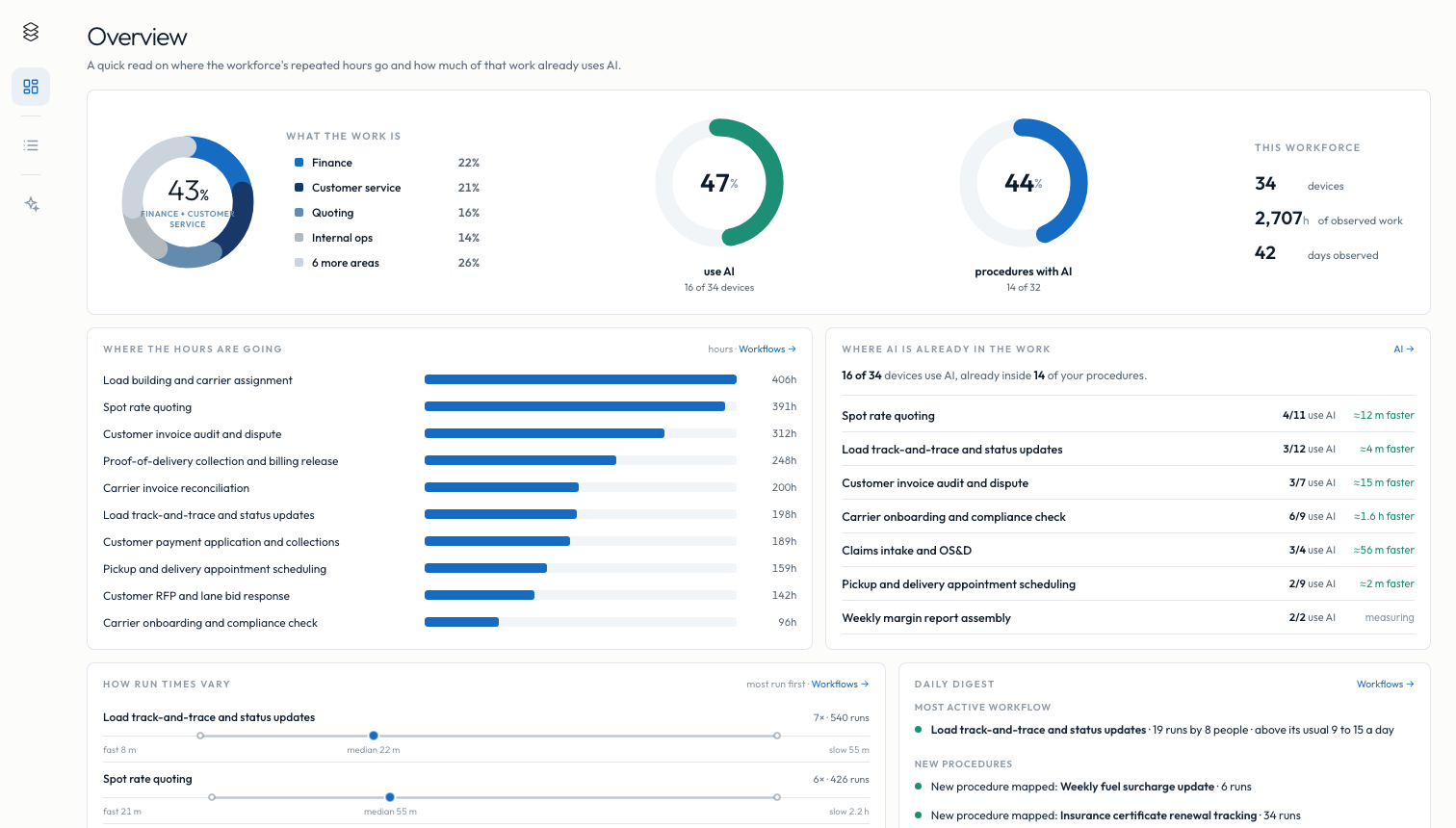Select Customer RFP and lane bid response
This screenshot has width=1456, height=828.
pos(450,596)
